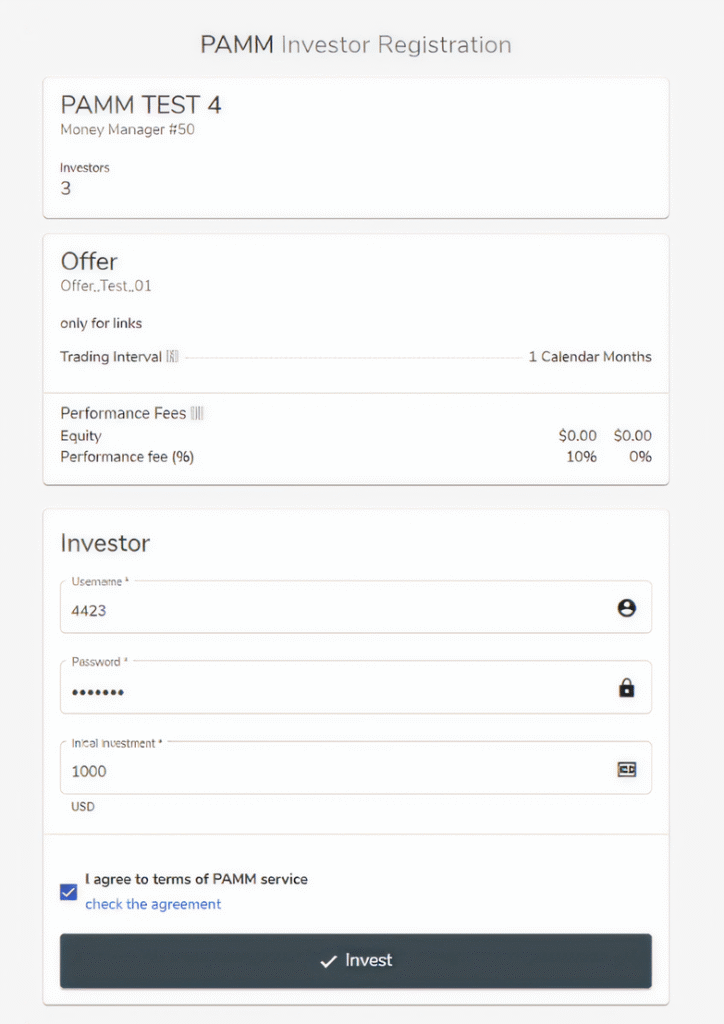Click into the Password input field
724x1024 pixels.
pyautogui.click(x=330, y=690)
